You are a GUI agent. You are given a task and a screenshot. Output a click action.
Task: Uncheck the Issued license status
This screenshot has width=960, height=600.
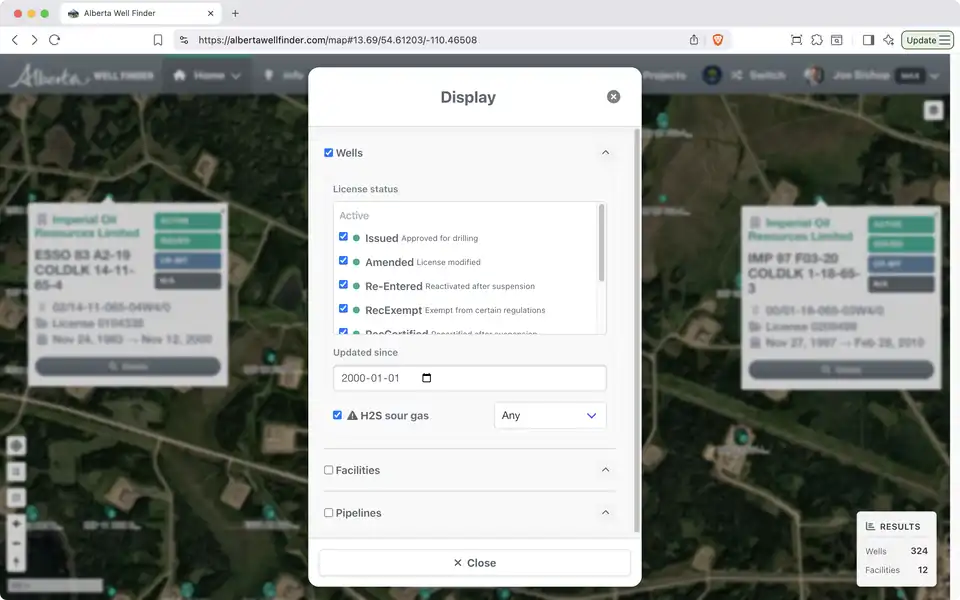[343, 237]
